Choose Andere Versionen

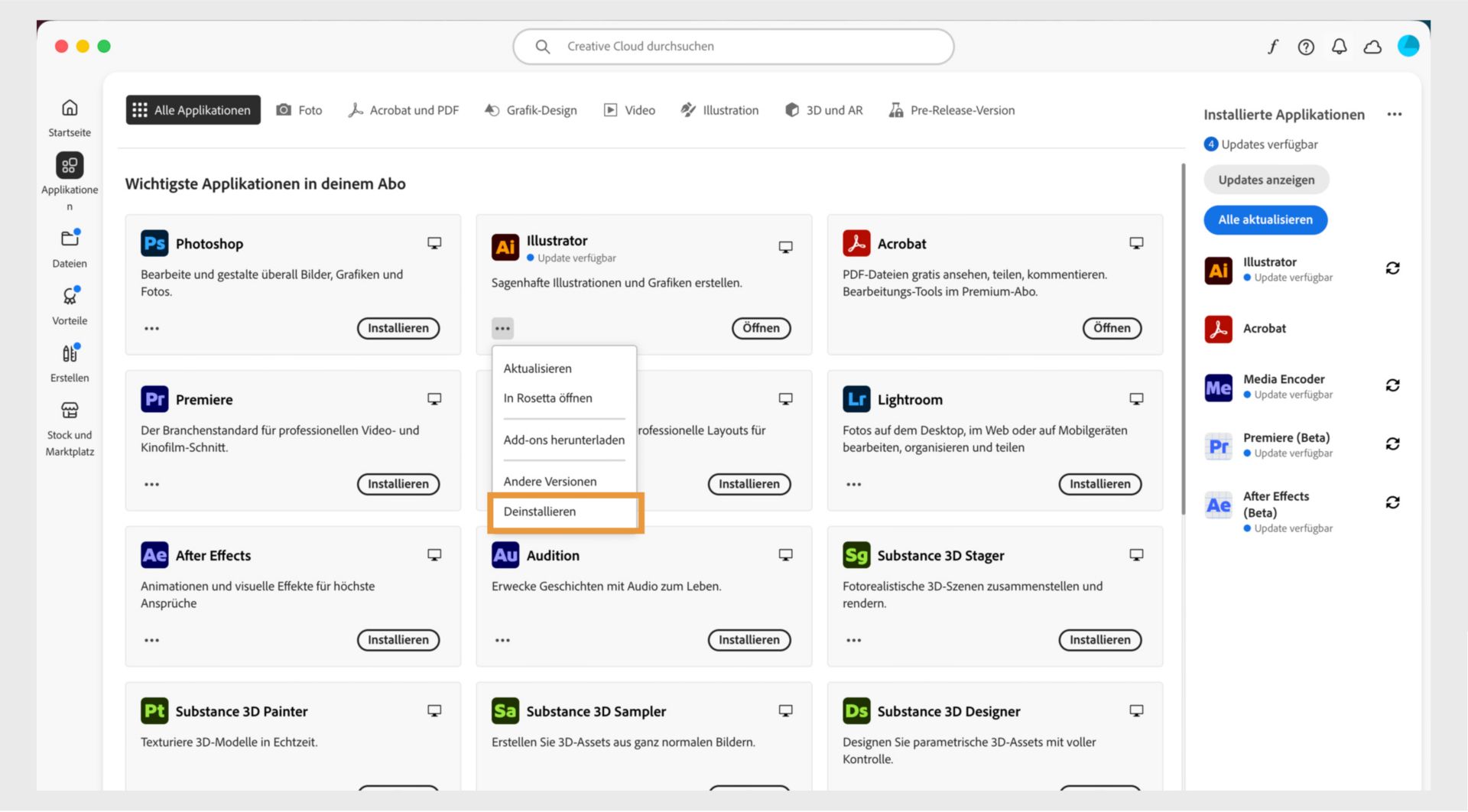(x=564, y=482)
